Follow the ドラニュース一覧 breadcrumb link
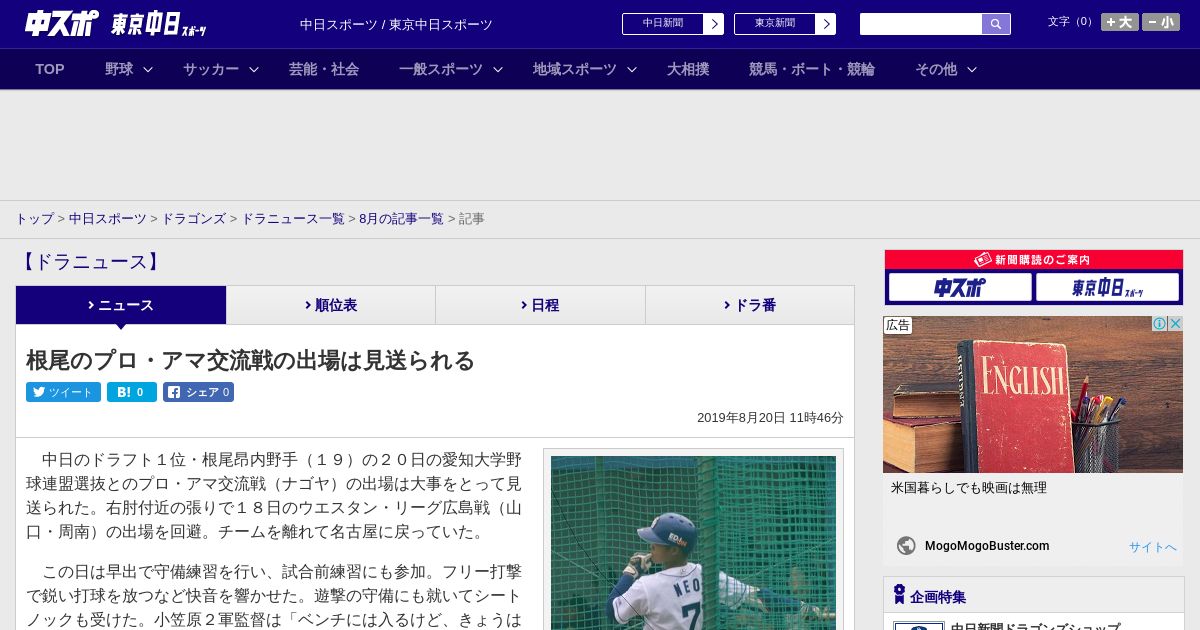 pyautogui.click(x=293, y=219)
